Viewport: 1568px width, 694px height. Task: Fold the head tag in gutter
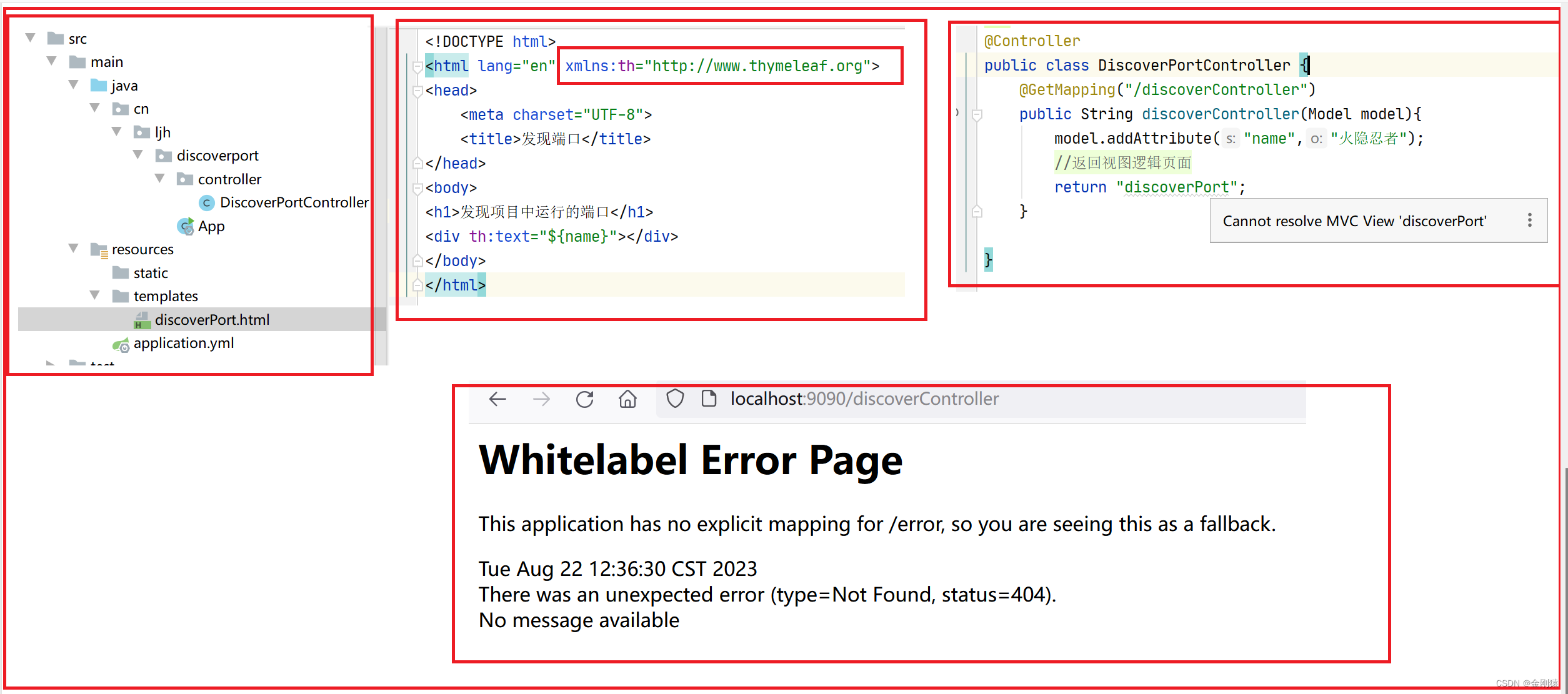(x=417, y=91)
